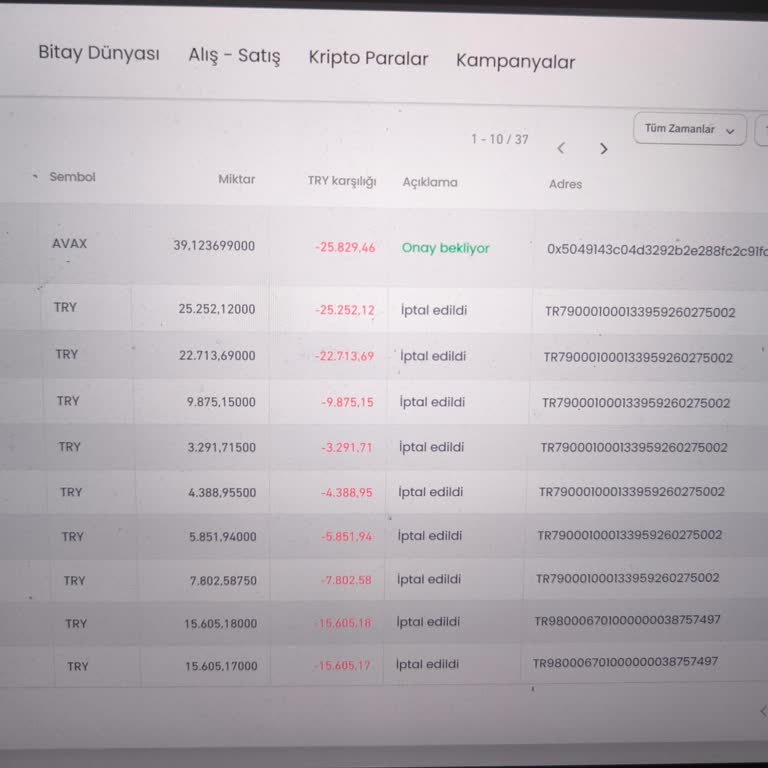Select value -22.713,69
This screenshot has height=768, width=768.
344,356
